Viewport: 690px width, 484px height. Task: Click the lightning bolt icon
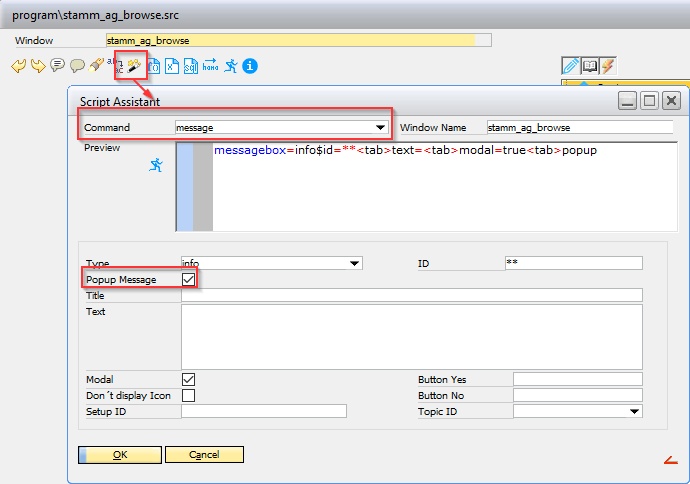click(607, 66)
